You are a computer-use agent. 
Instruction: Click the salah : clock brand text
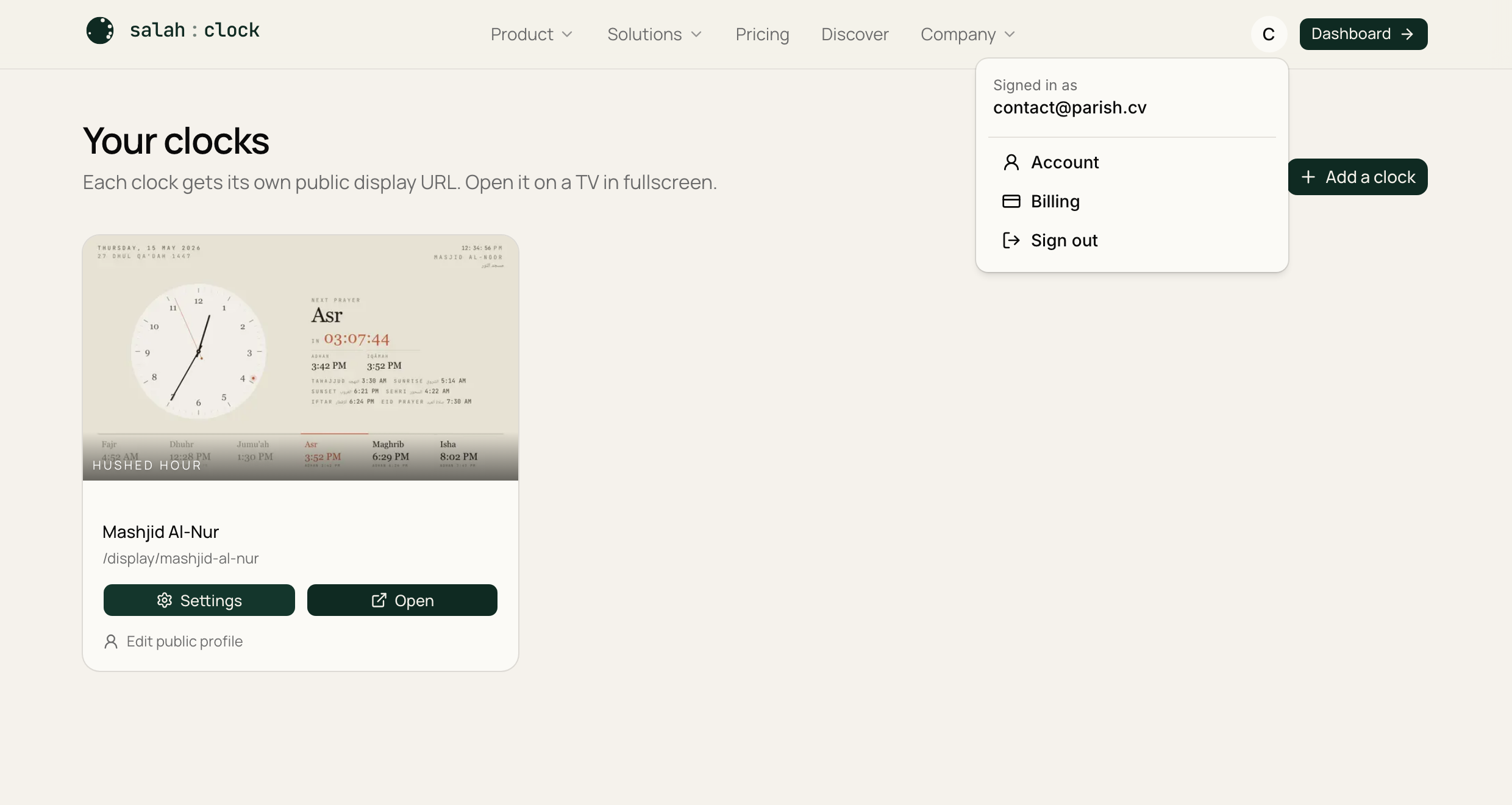[x=194, y=30]
